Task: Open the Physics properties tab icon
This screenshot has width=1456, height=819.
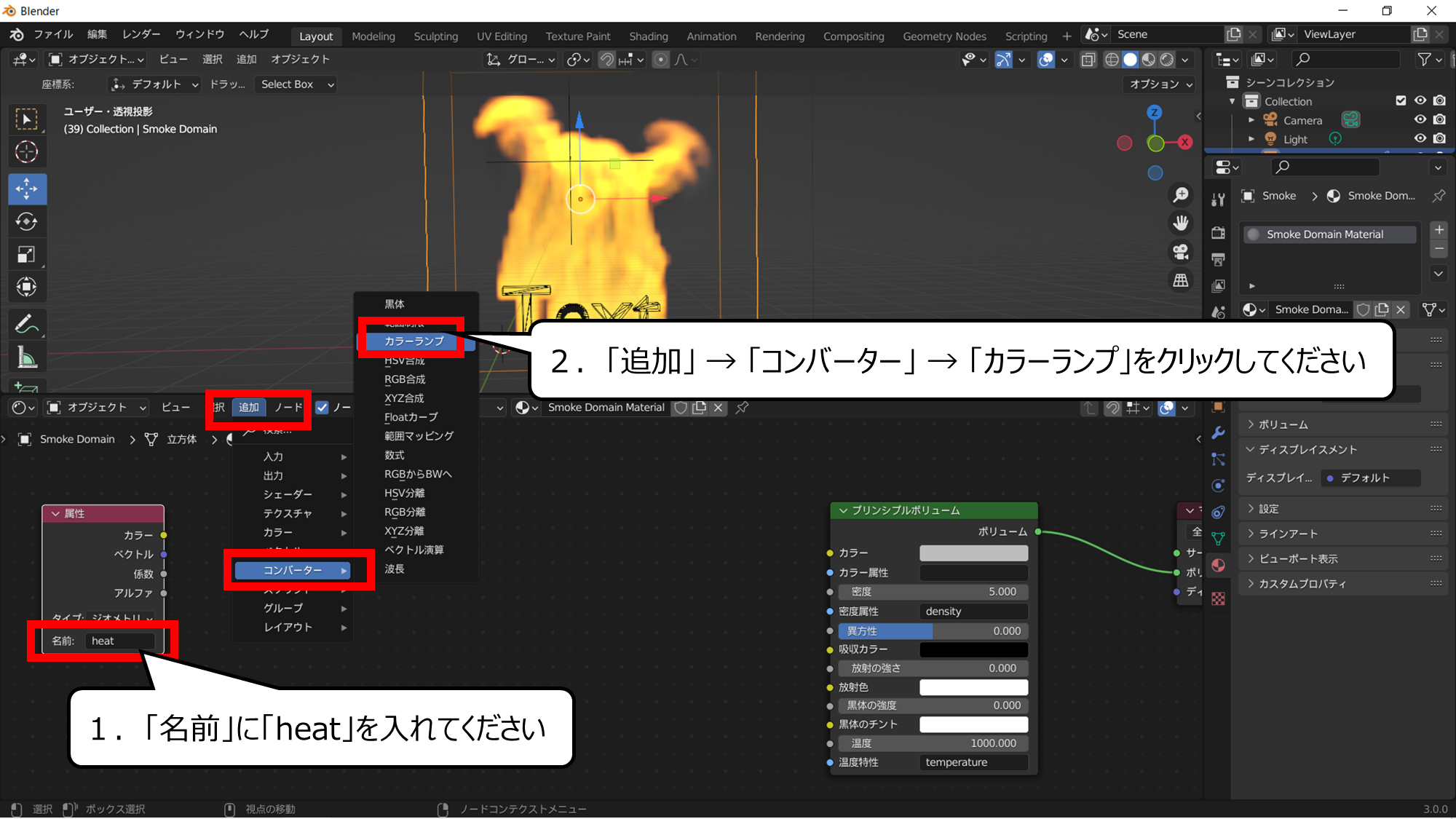Action: [1218, 486]
